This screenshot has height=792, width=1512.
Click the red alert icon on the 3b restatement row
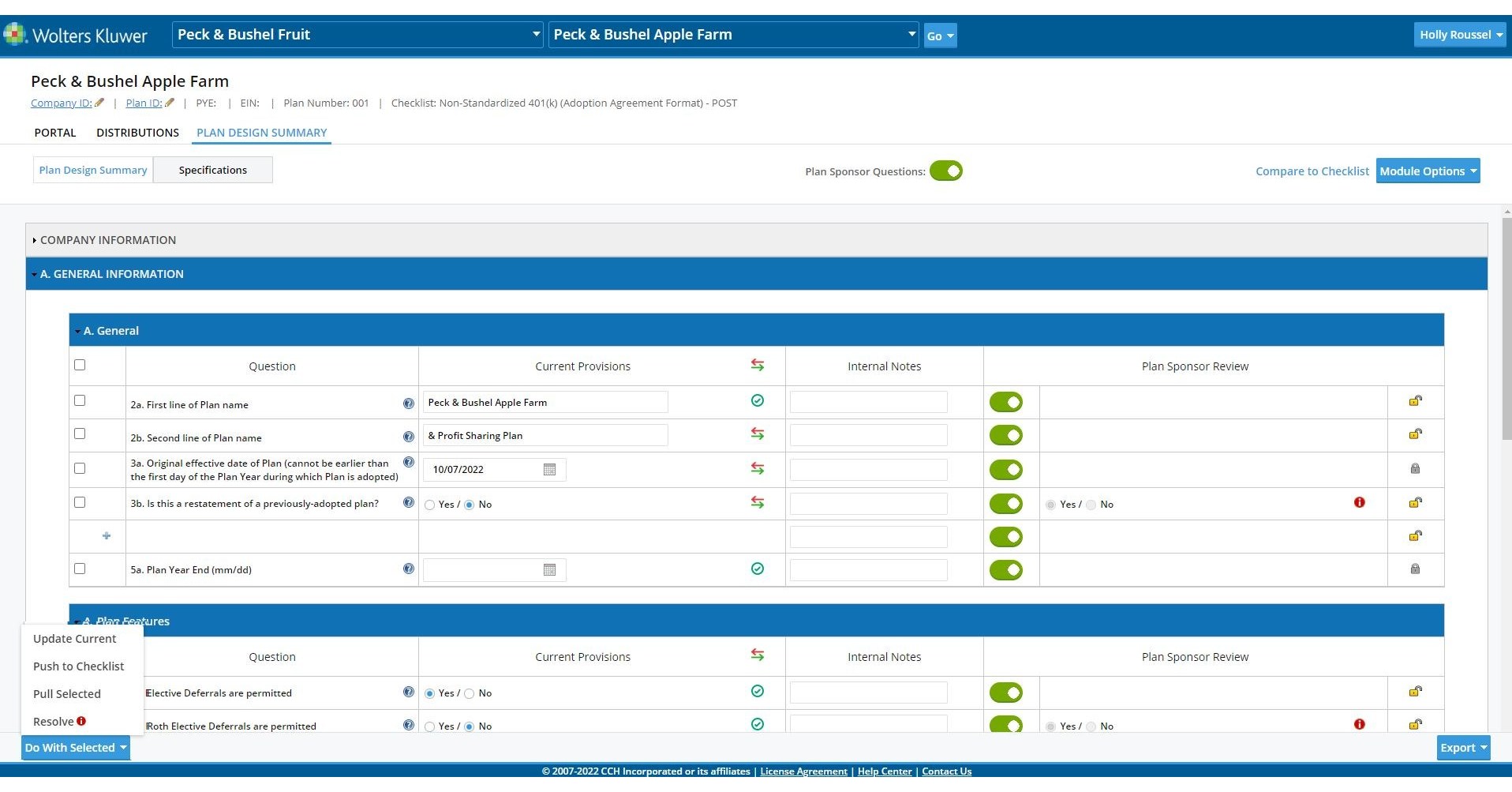(x=1360, y=502)
